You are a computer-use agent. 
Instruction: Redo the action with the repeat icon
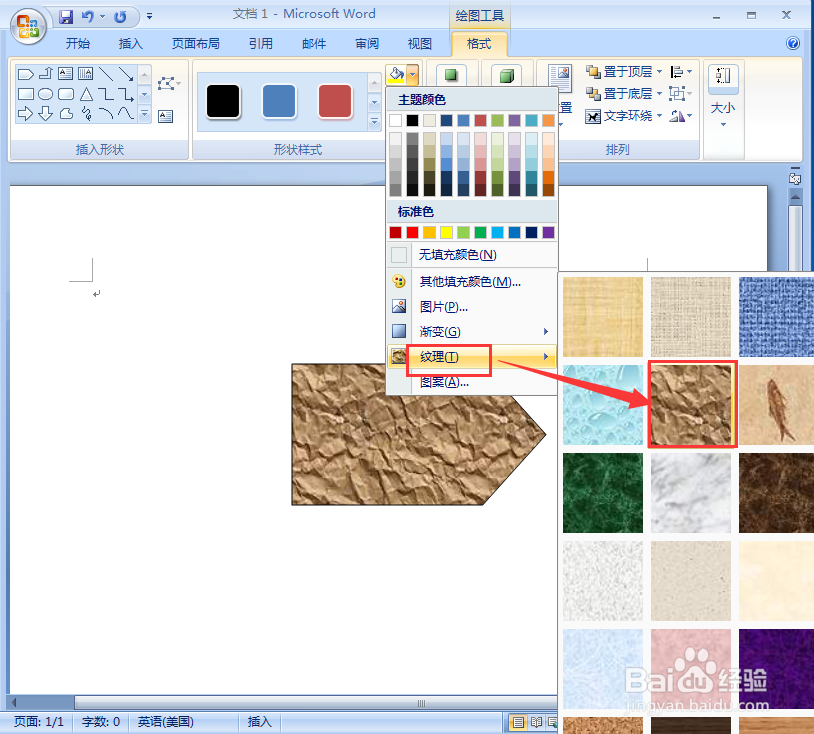point(120,17)
